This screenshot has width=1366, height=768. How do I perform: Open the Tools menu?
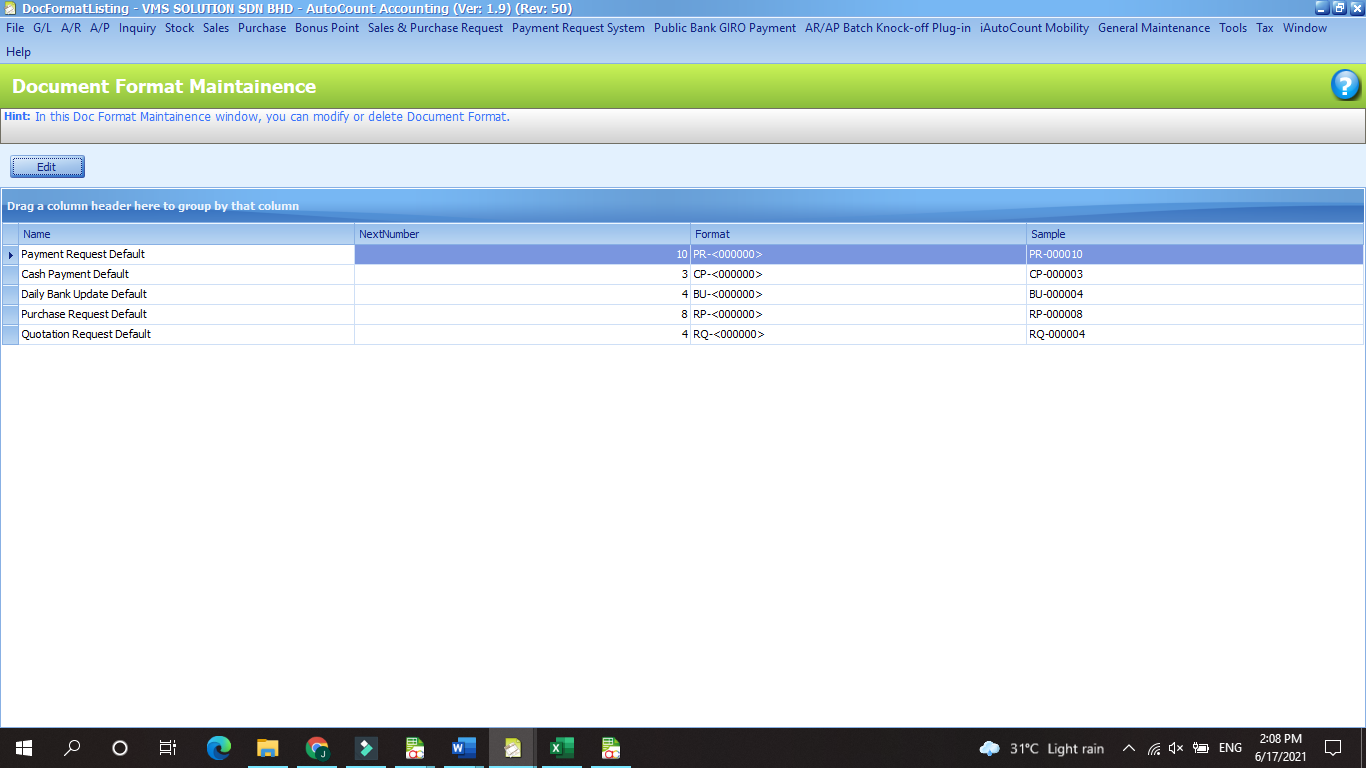click(1232, 28)
